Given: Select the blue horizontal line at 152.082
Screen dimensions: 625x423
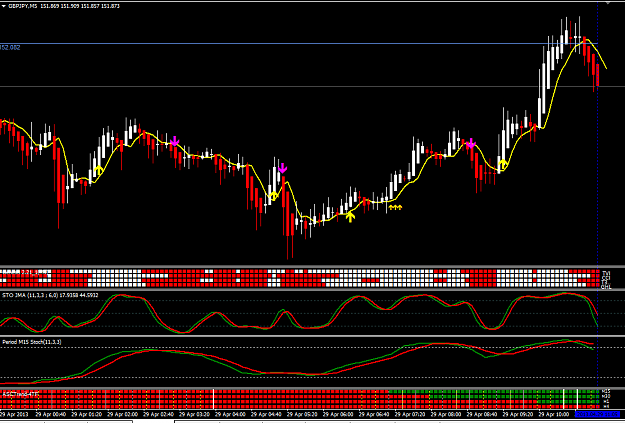Looking at the screenshot, I should click(x=299, y=43).
